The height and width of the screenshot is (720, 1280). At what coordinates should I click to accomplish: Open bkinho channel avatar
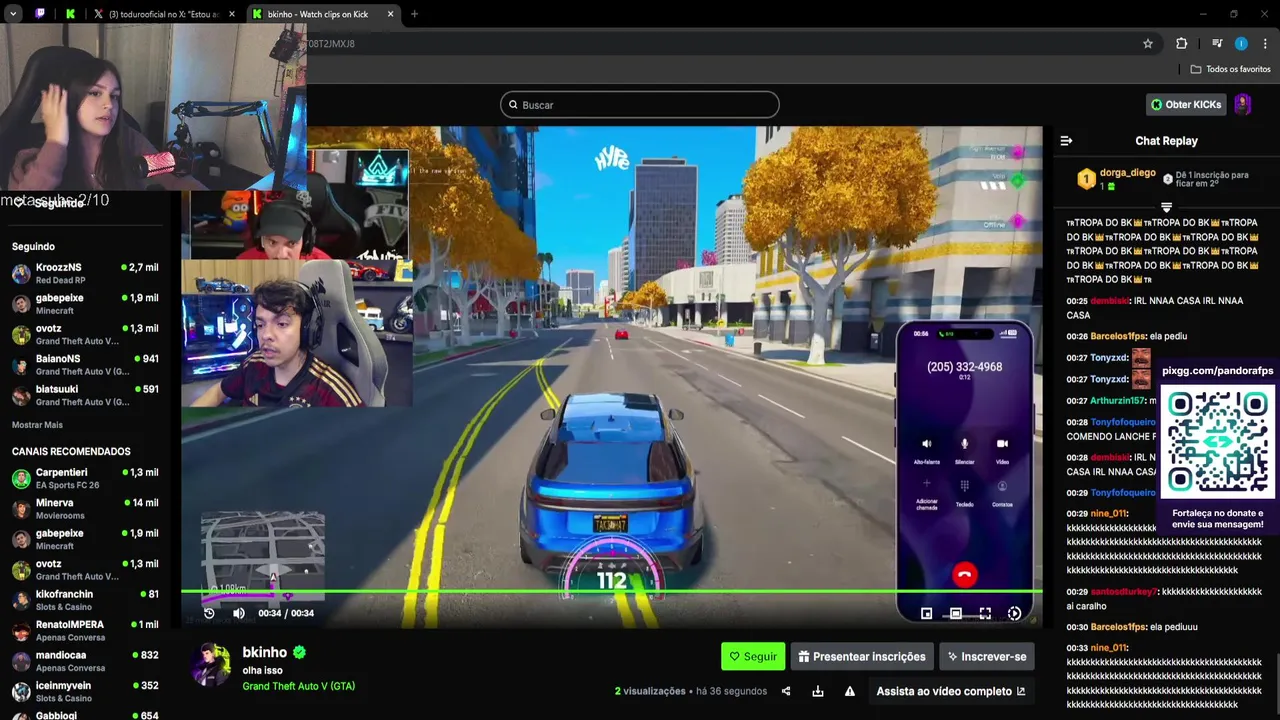tap(212, 665)
